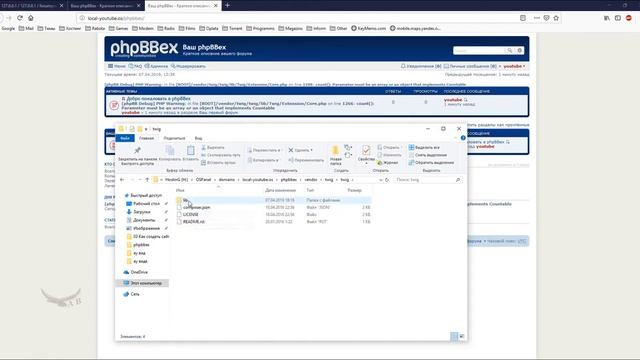Viewport: 640px width, 360px height.
Task: Click the Explorer address bar refresh icon
Action: pos(387,180)
